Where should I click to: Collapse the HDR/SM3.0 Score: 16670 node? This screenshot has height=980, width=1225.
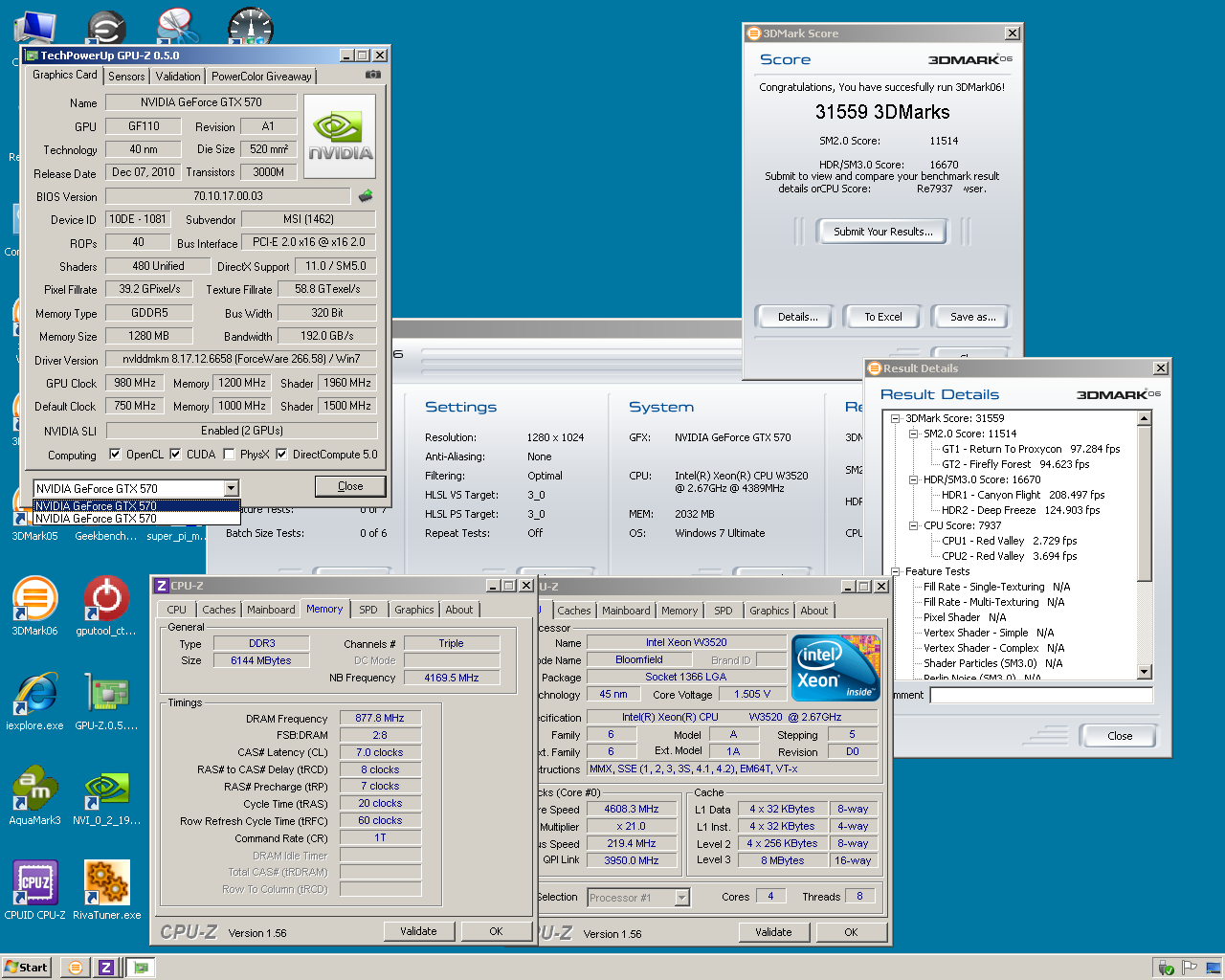click(914, 479)
